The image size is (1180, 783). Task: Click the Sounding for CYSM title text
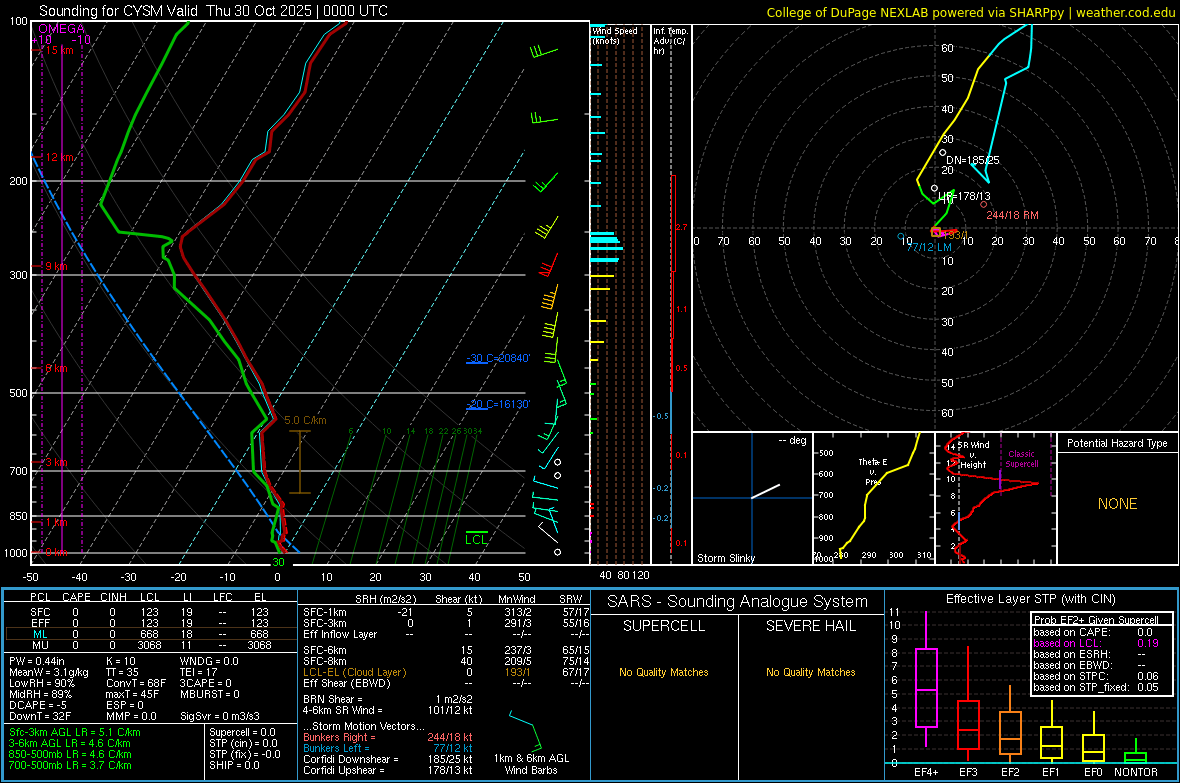213,11
